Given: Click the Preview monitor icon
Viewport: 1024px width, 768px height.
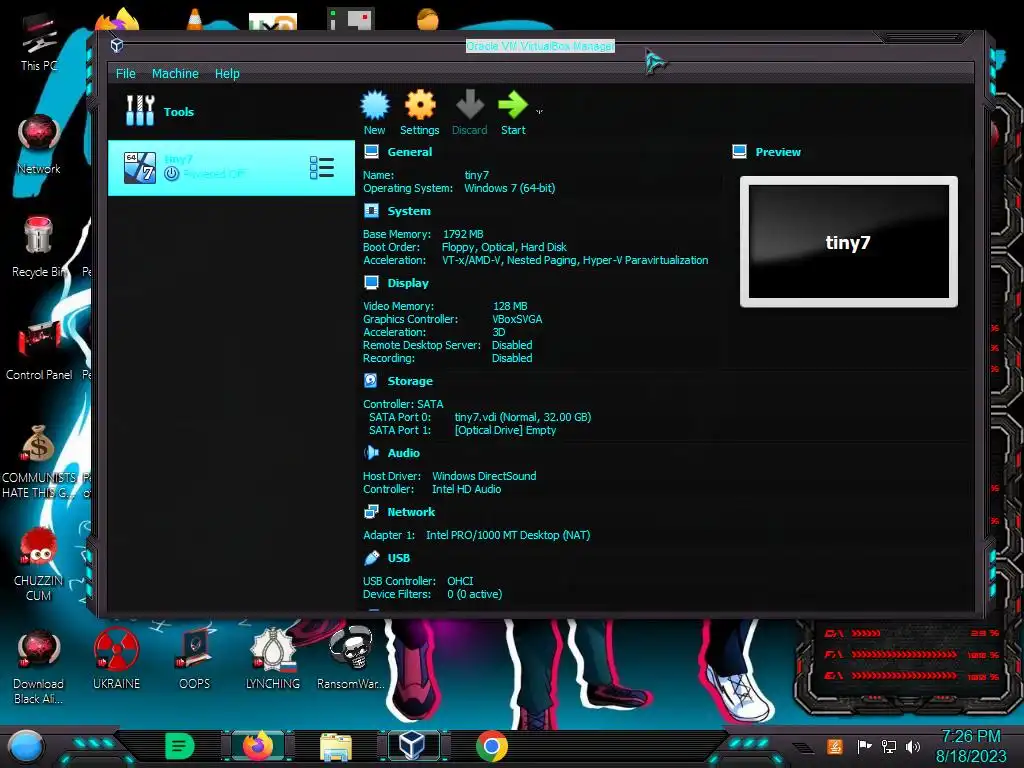Looking at the screenshot, I should pyautogui.click(x=739, y=152).
